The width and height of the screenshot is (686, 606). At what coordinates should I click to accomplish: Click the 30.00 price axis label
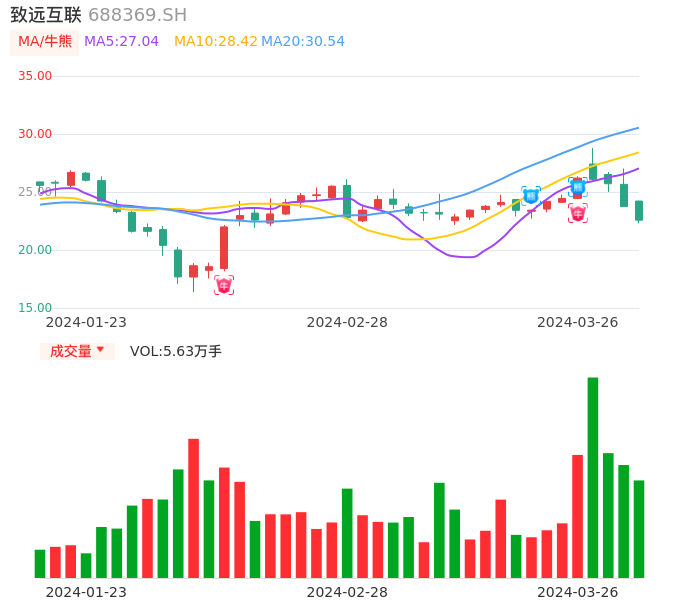pos(35,134)
